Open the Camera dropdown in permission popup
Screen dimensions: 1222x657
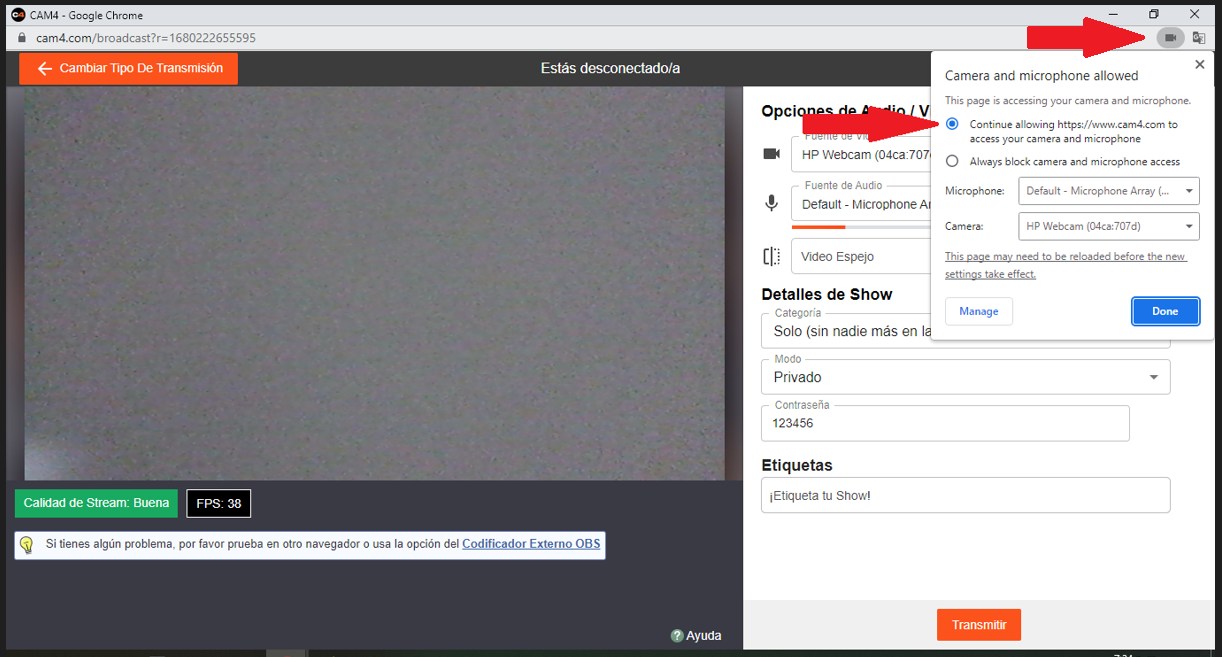click(x=1108, y=226)
